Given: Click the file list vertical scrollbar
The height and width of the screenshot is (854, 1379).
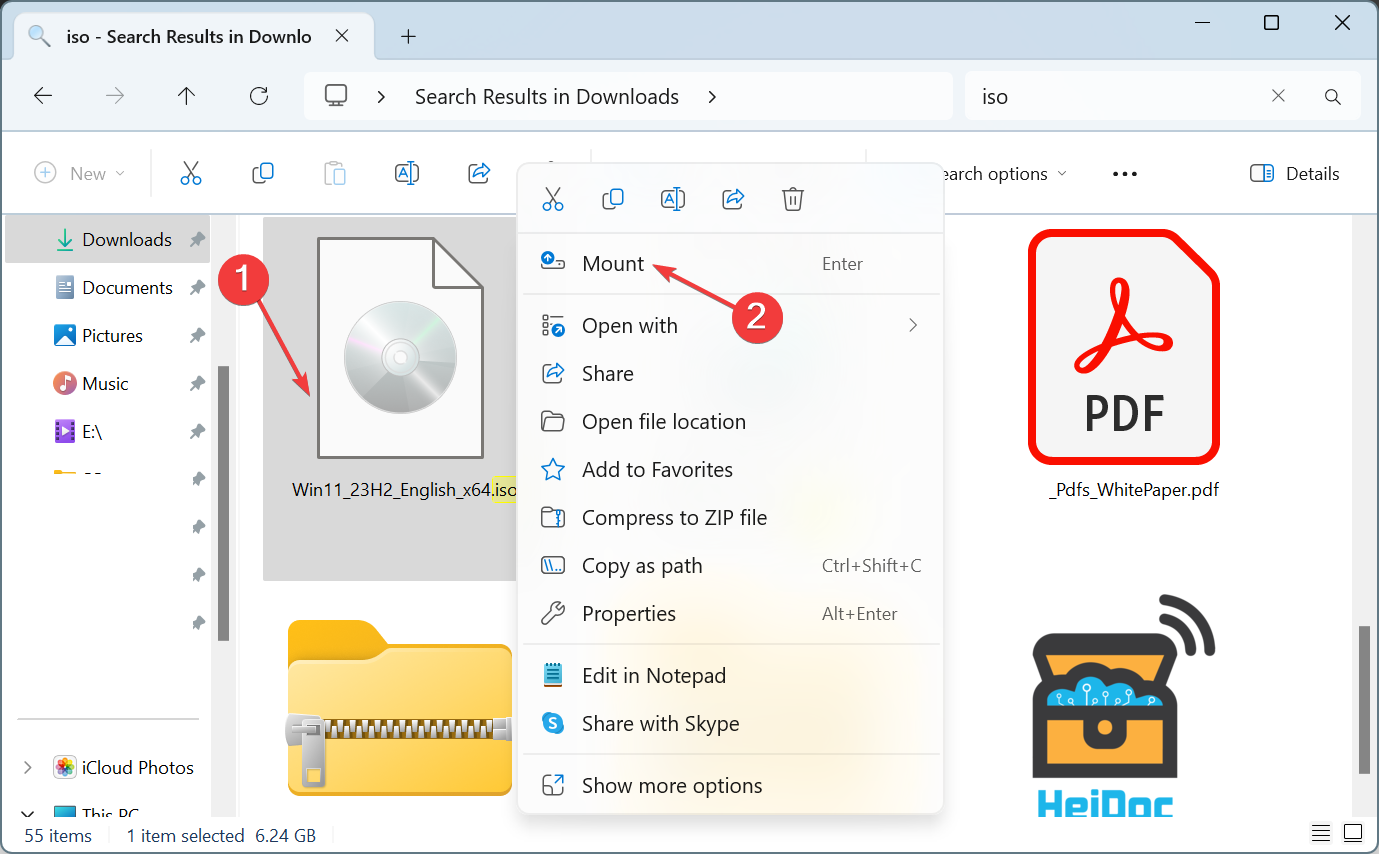Looking at the screenshot, I should (x=1365, y=700).
